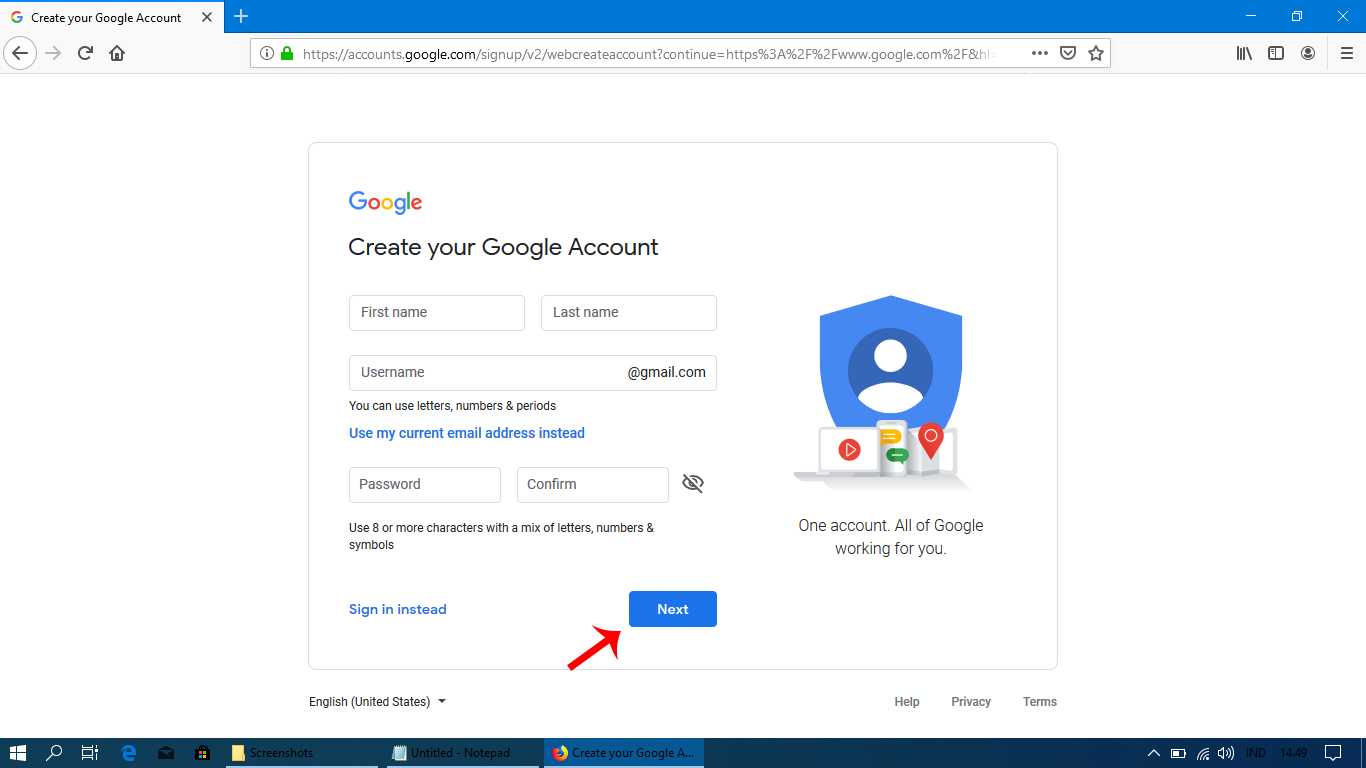Click the Google logo
This screenshot has width=1366, height=768.
pyautogui.click(x=385, y=202)
